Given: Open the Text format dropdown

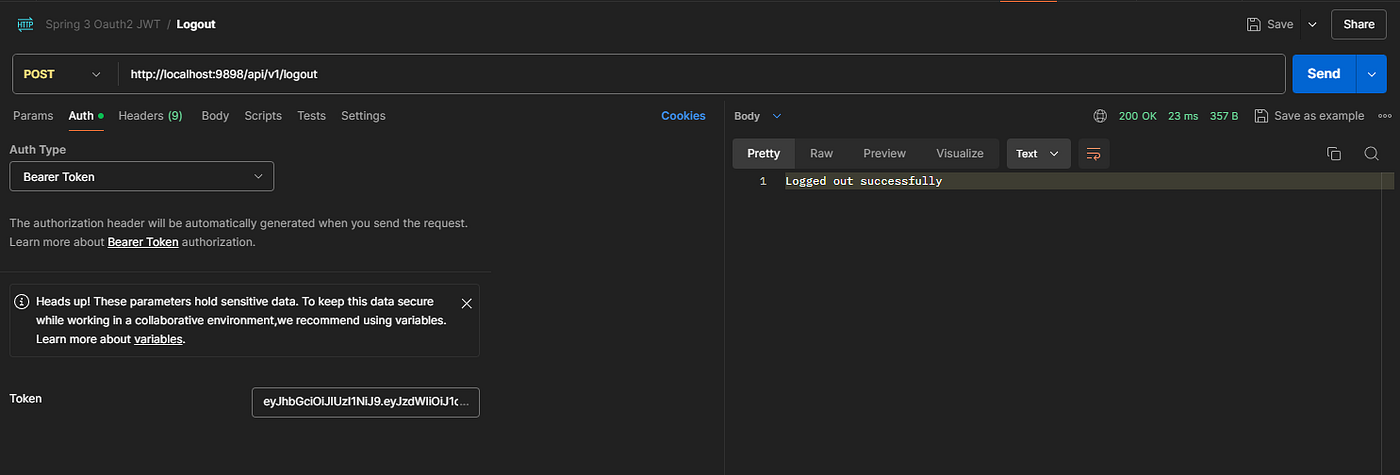Looking at the screenshot, I should pyautogui.click(x=1038, y=154).
